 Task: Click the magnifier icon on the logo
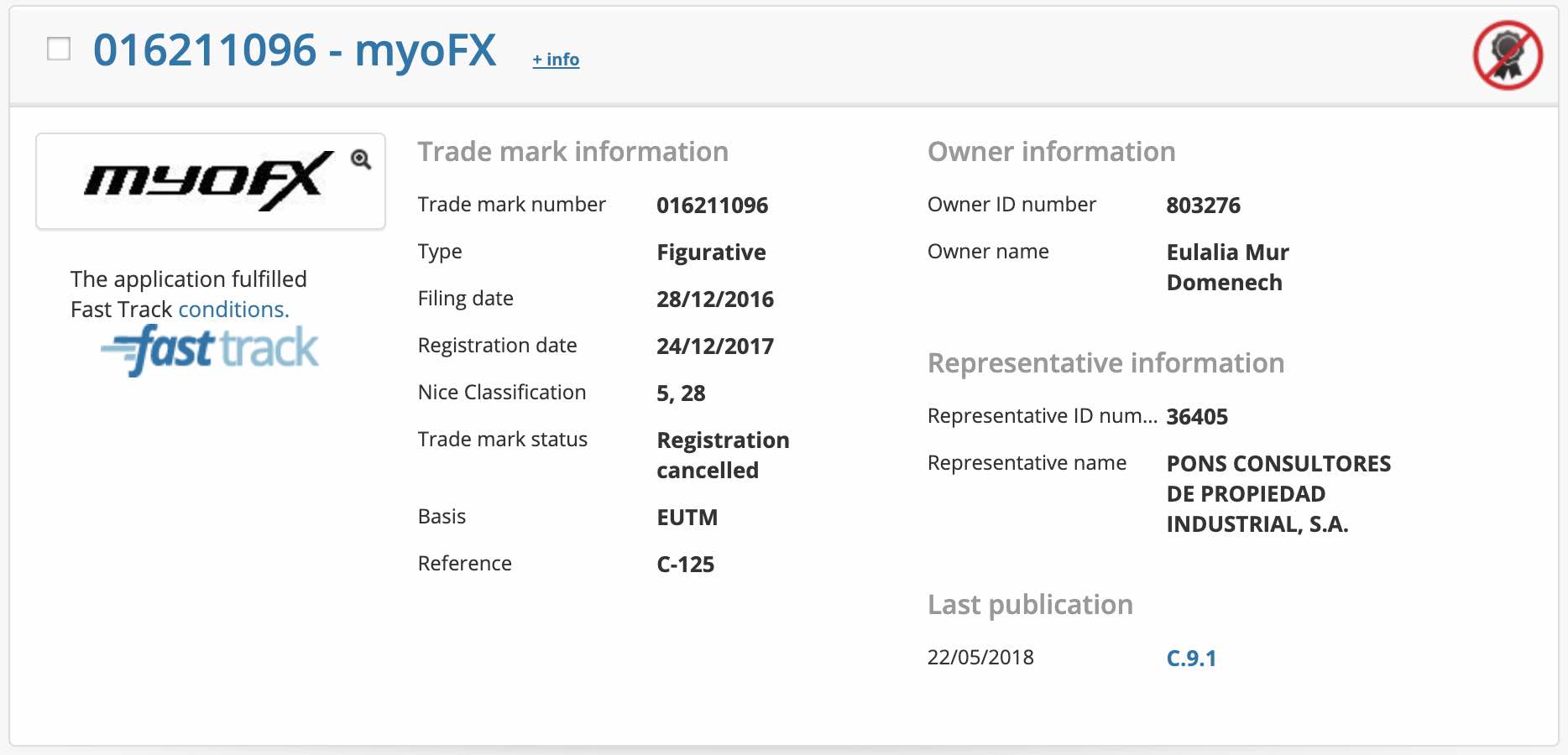[361, 159]
